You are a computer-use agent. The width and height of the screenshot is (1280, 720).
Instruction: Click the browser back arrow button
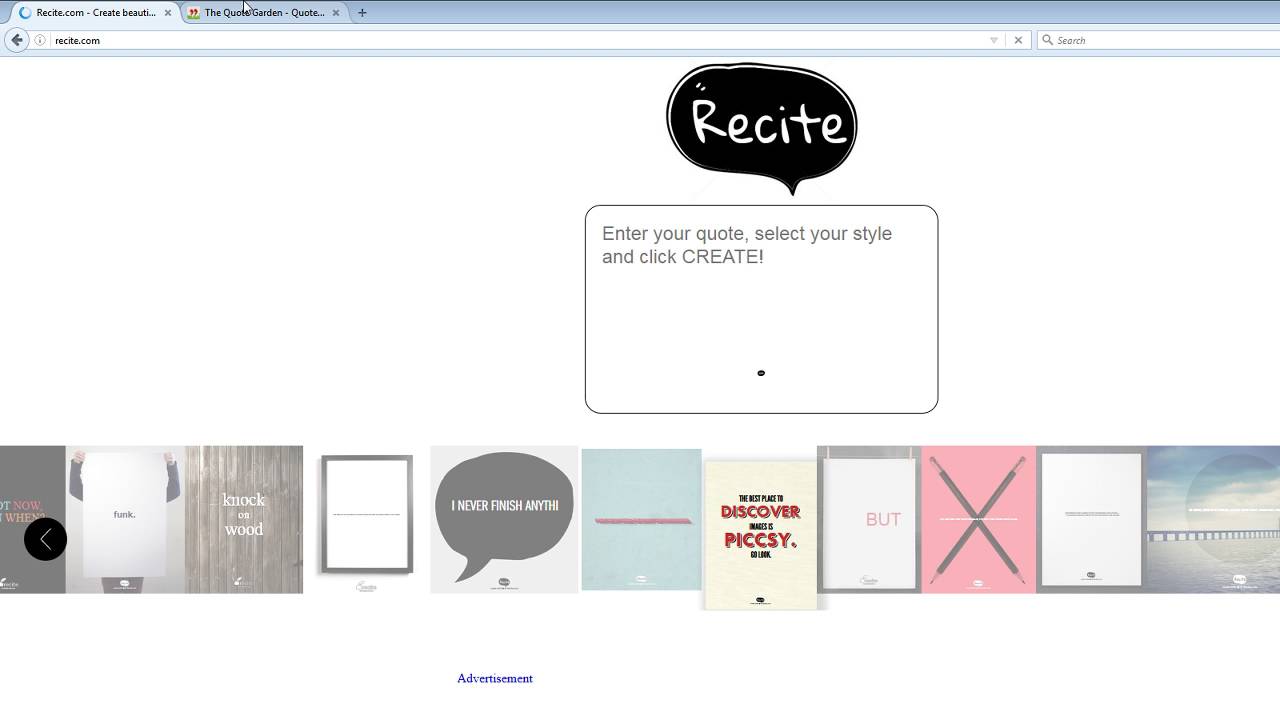tap(16, 40)
